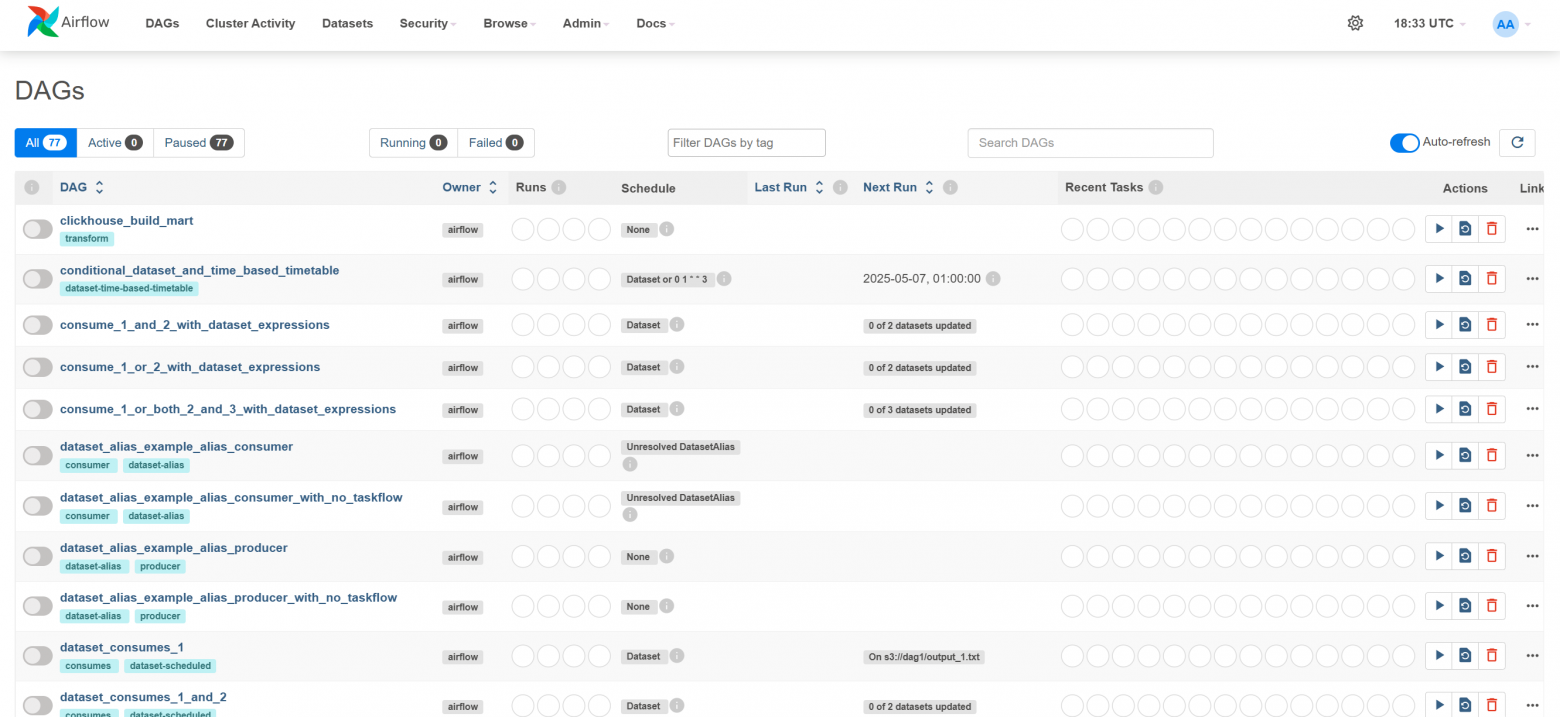The image size is (1560, 717).
Task: Trigger dataset_alias_example_alias_producer_with_no_taskflow DAG
Action: pos(1439,606)
